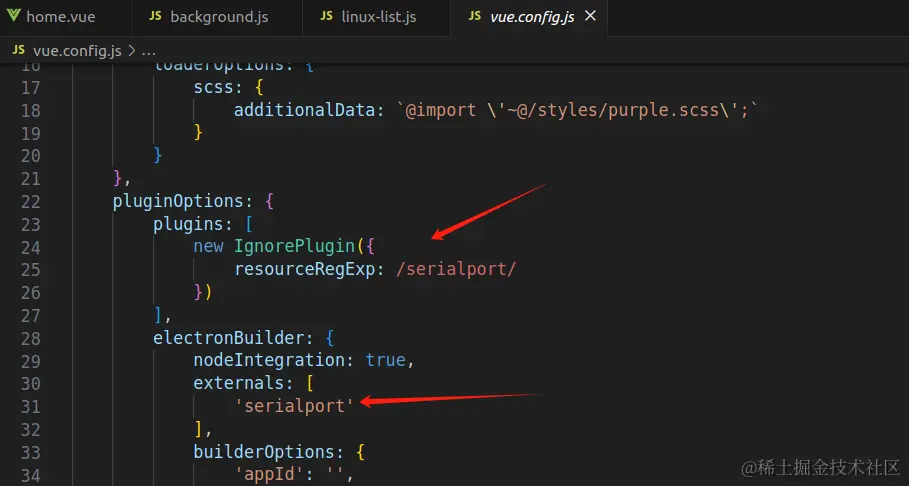The height and width of the screenshot is (486, 909).
Task: Click line number 17
Action: tap(30, 88)
